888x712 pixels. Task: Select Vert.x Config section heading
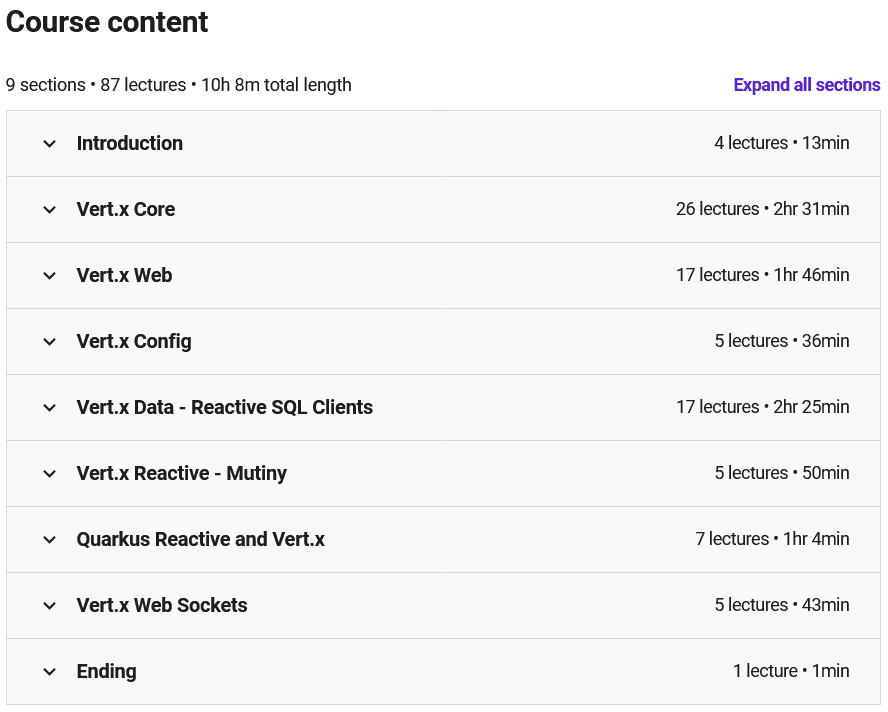pos(134,342)
